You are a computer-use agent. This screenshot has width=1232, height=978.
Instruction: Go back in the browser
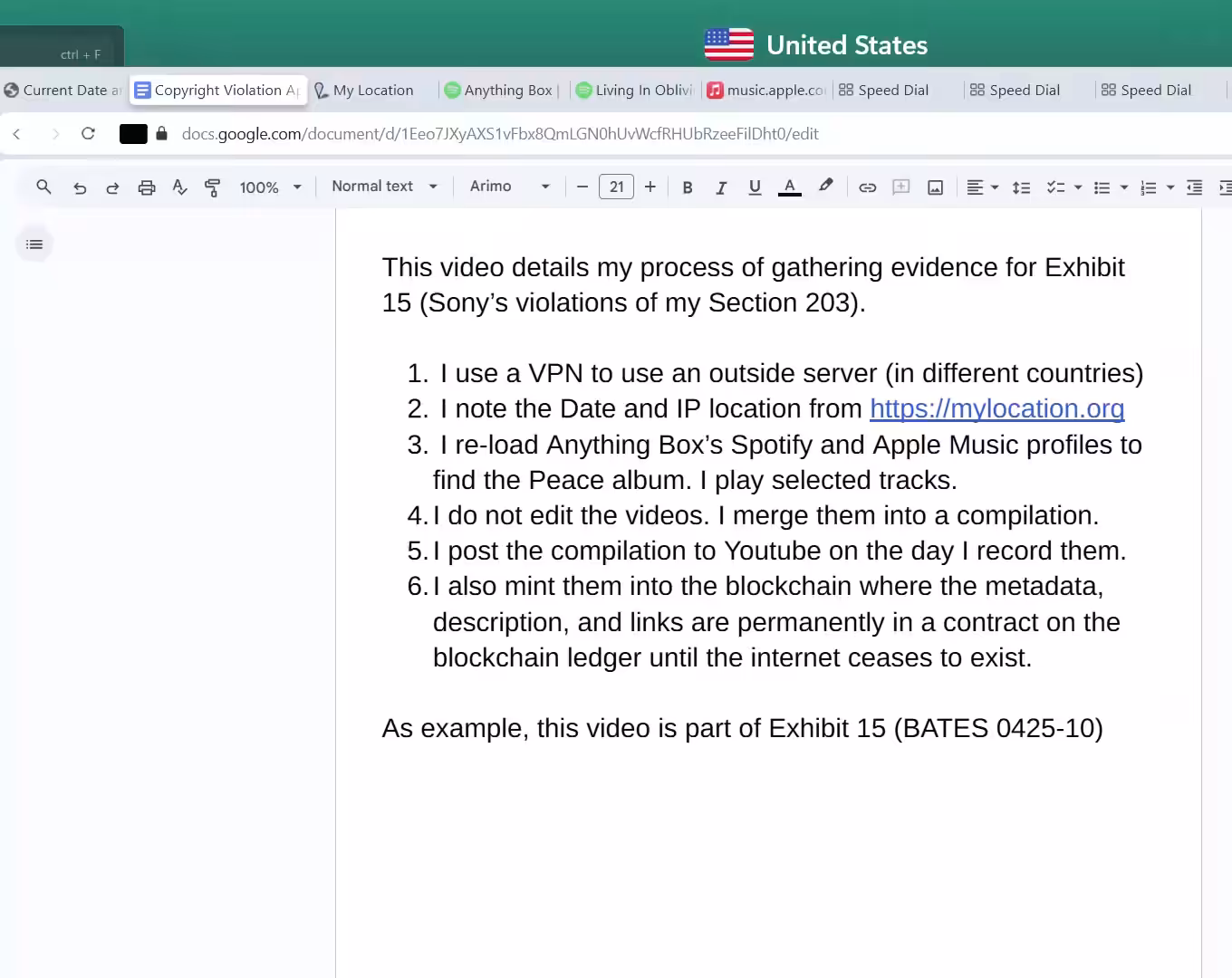16,134
